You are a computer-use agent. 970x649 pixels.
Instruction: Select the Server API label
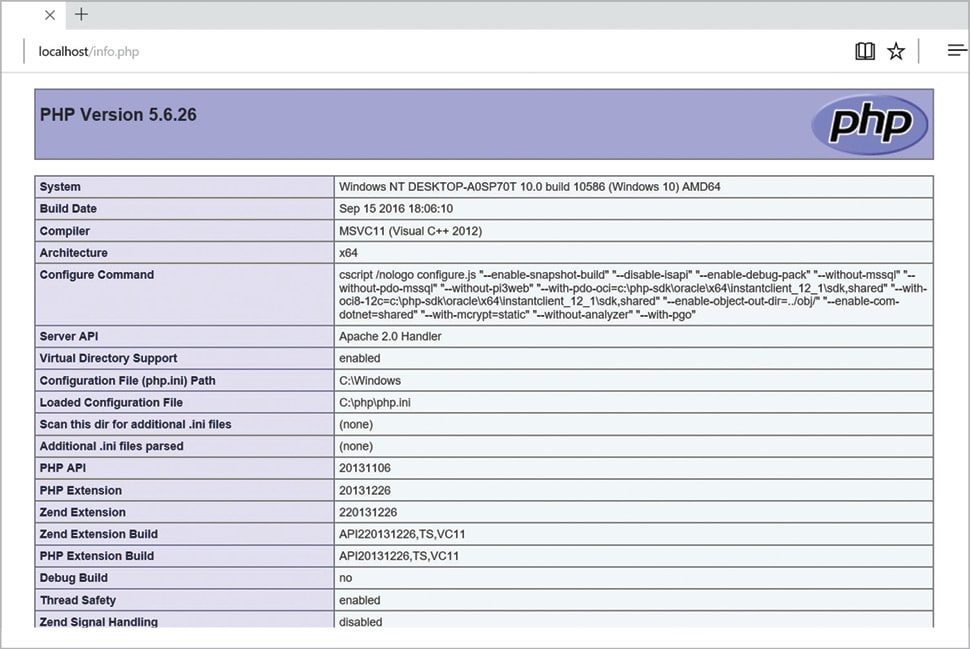tap(69, 336)
